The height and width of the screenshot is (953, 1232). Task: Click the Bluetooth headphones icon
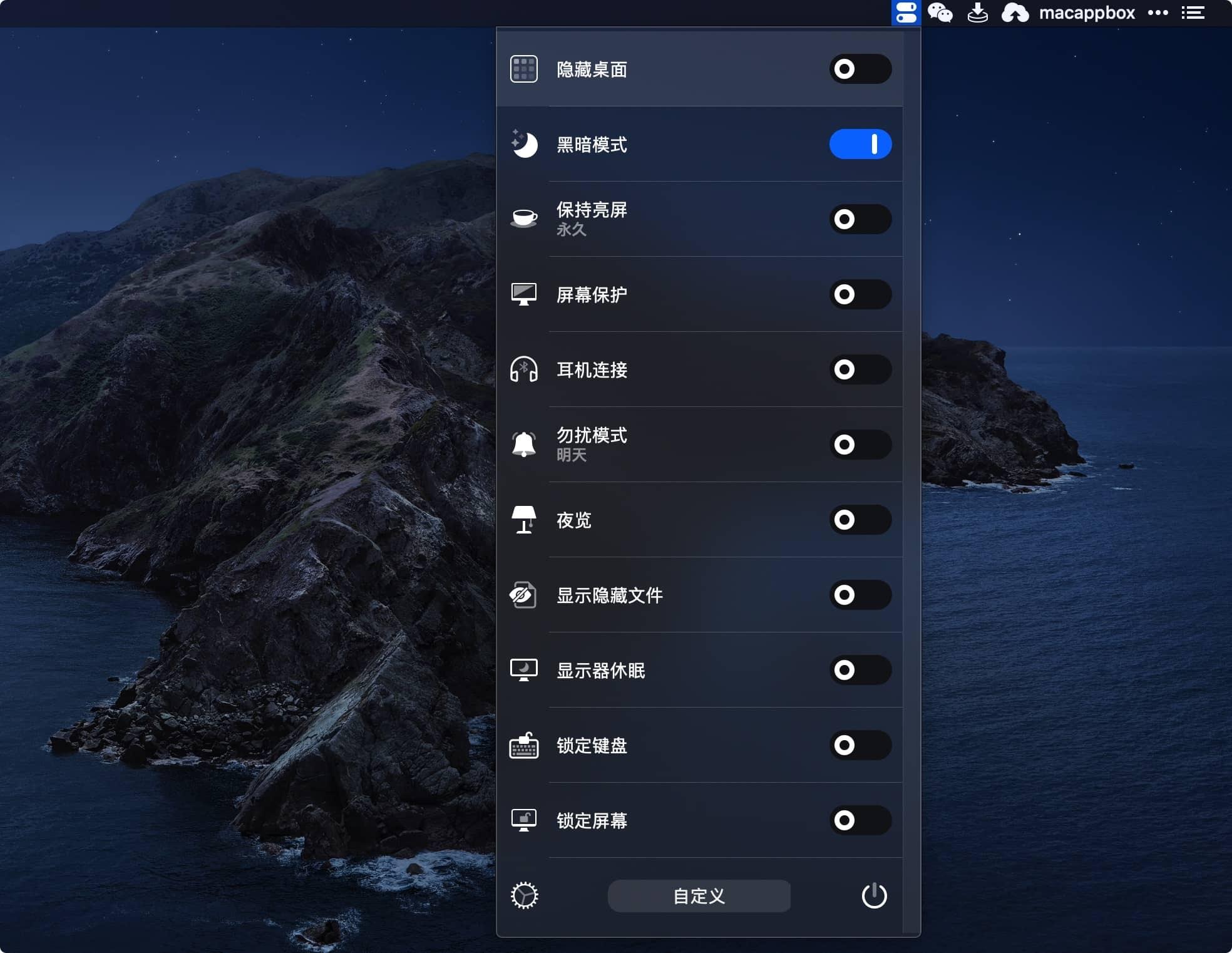click(x=523, y=369)
